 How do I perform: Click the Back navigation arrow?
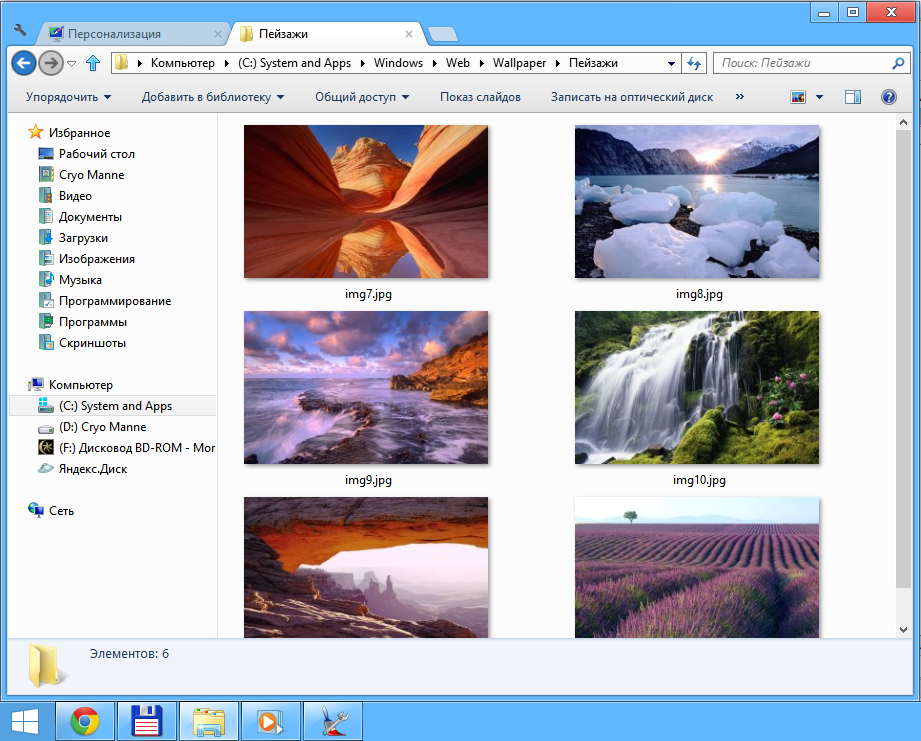[x=22, y=62]
